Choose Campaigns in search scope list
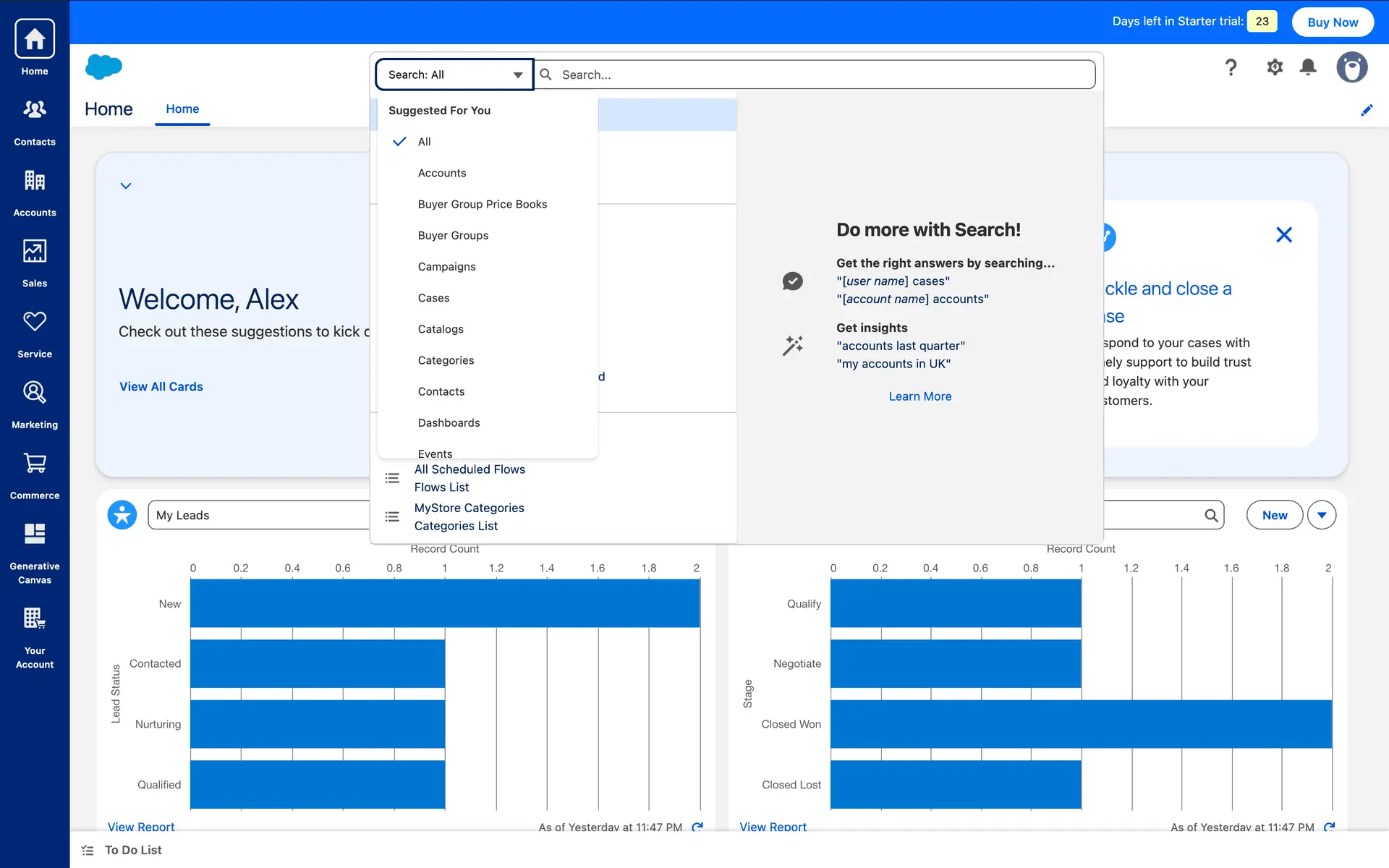1389x868 pixels. (x=446, y=267)
